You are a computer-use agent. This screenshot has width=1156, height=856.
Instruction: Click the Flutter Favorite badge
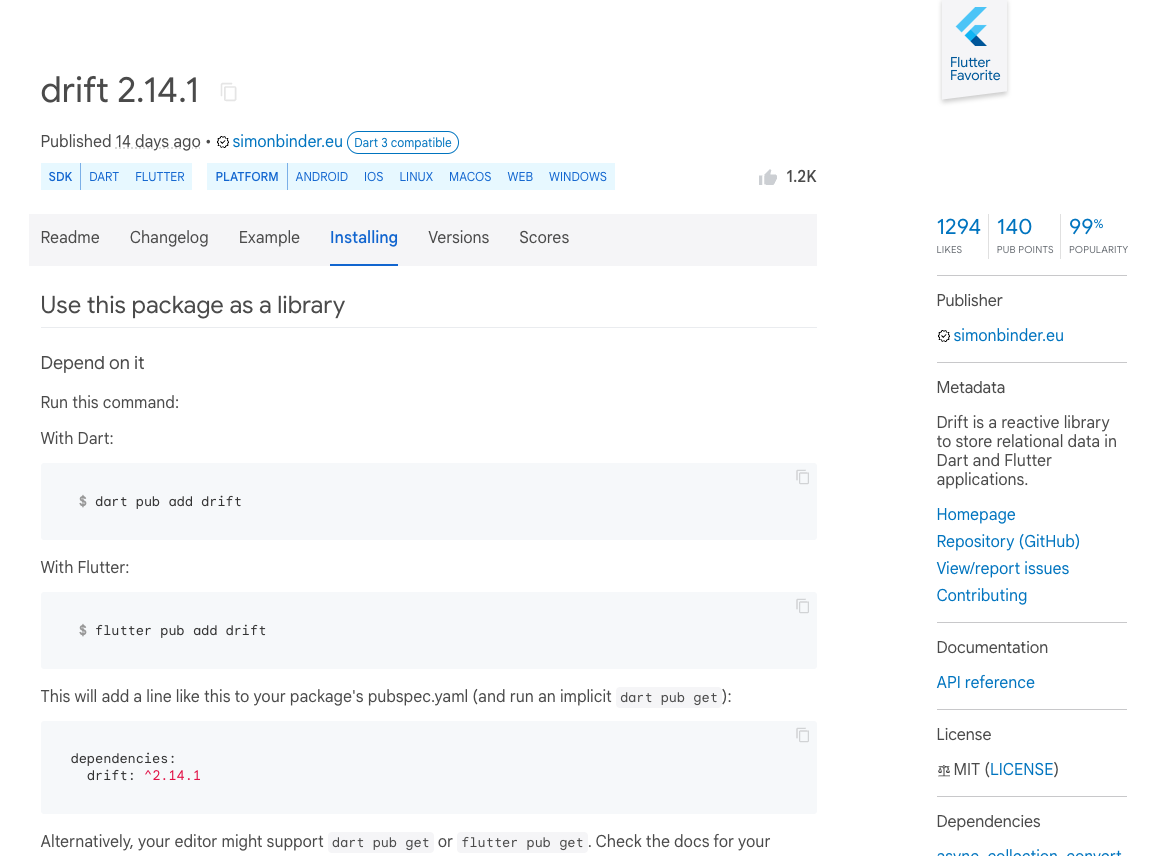pyautogui.click(x=974, y=50)
